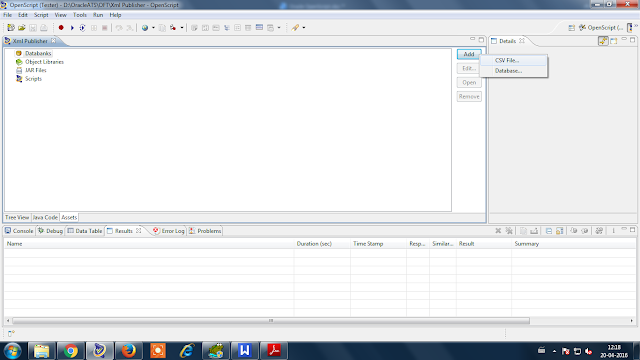Select Scripts in the assets tree
Viewport: 640px width, 360px height.
pyautogui.click(x=33, y=79)
